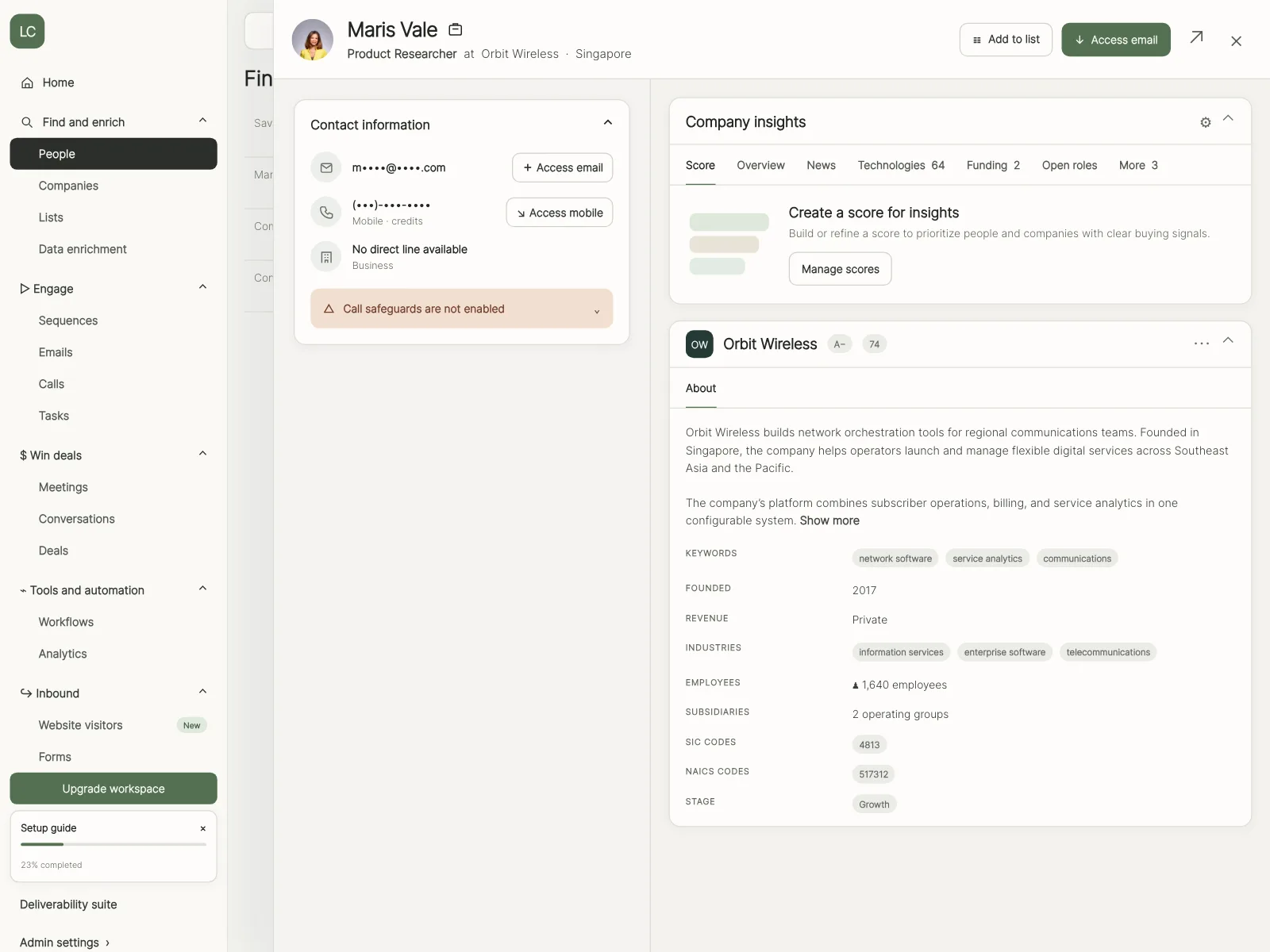Collapse the Inbound section

click(x=202, y=692)
